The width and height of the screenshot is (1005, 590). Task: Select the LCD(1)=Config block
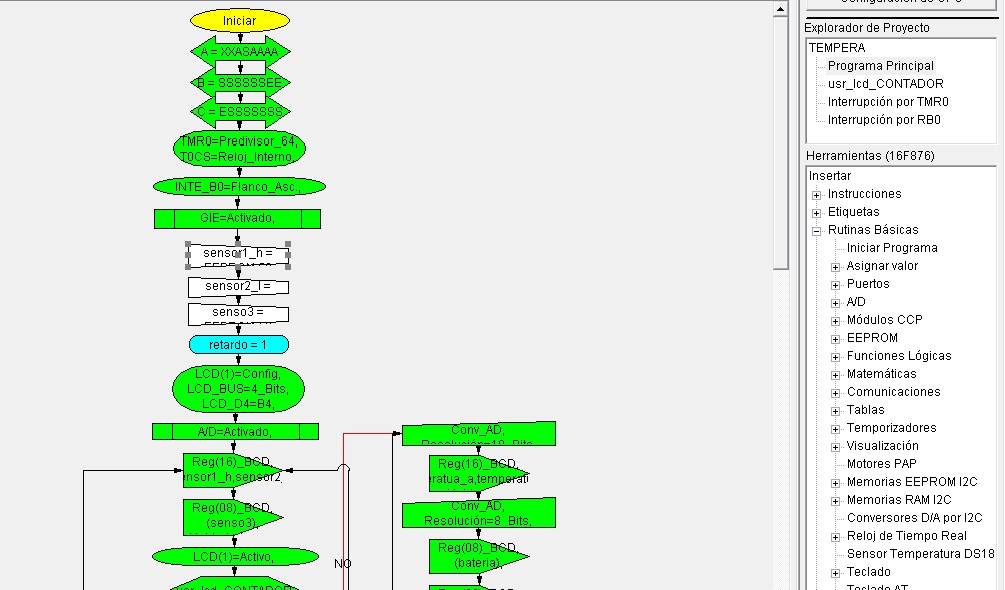point(238,389)
